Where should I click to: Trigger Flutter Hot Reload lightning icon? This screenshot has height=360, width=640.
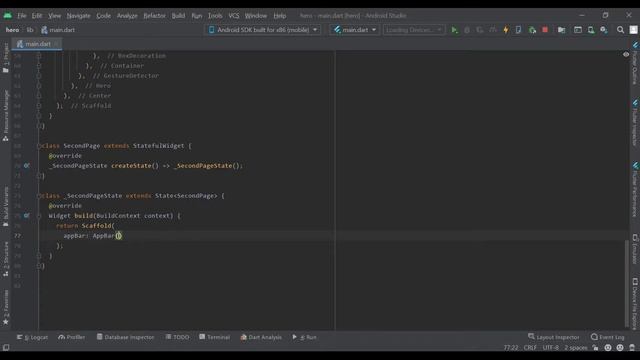[506, 30]
